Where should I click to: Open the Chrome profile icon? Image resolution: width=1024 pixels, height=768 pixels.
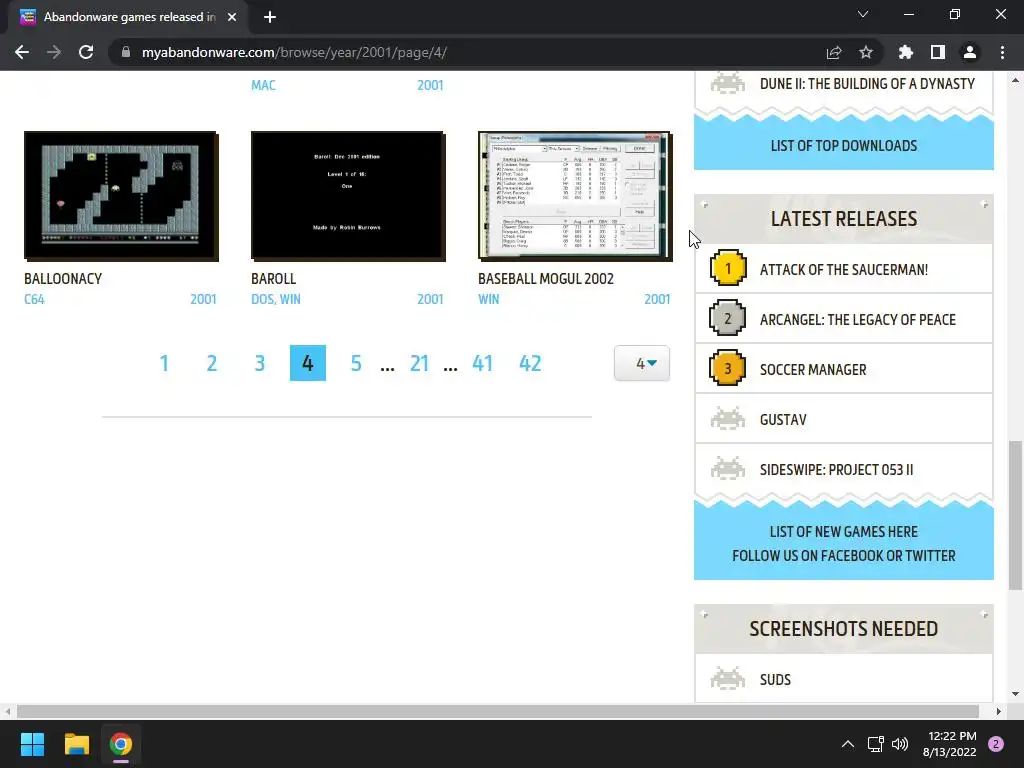click(x=970, y=52)
